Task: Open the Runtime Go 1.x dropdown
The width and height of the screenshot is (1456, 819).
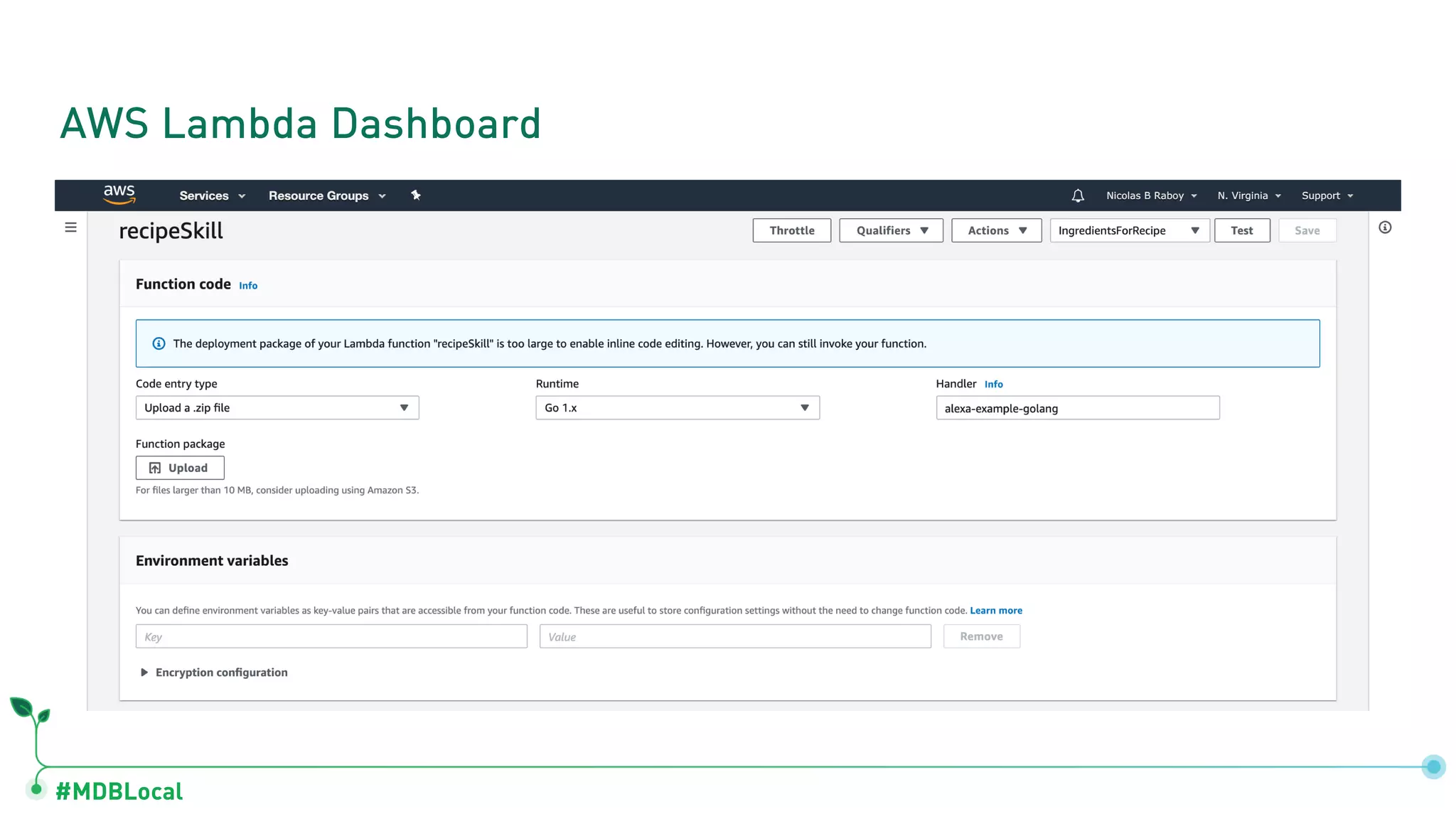Action: coord(678,407)
